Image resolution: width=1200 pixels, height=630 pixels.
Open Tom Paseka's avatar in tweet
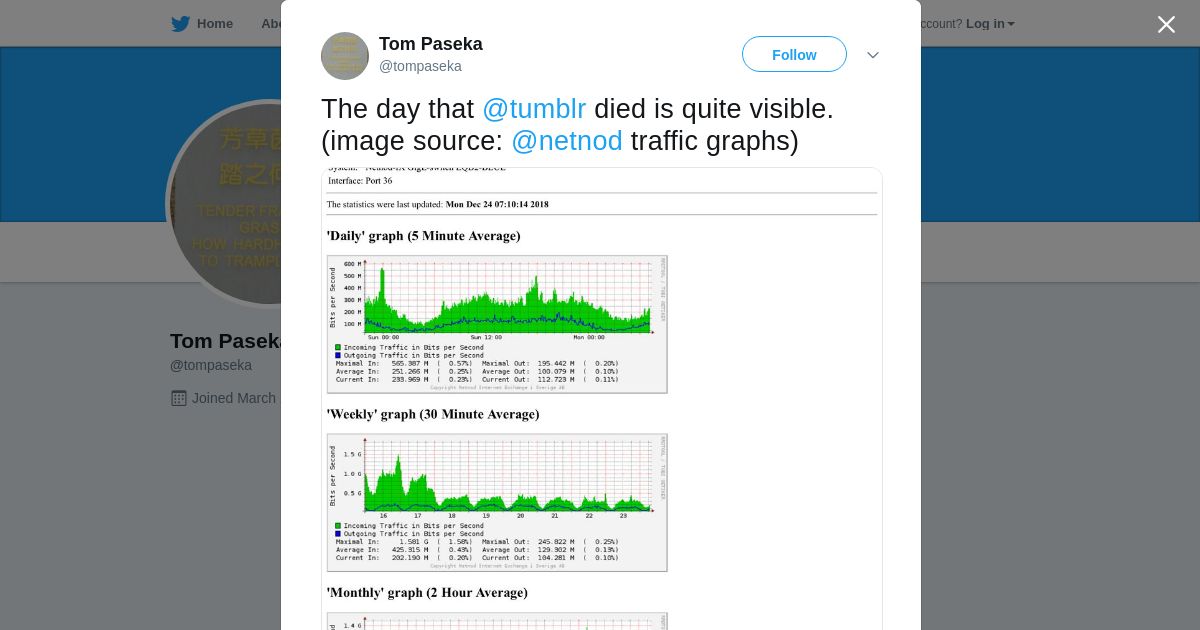click(x=345, y=56)
